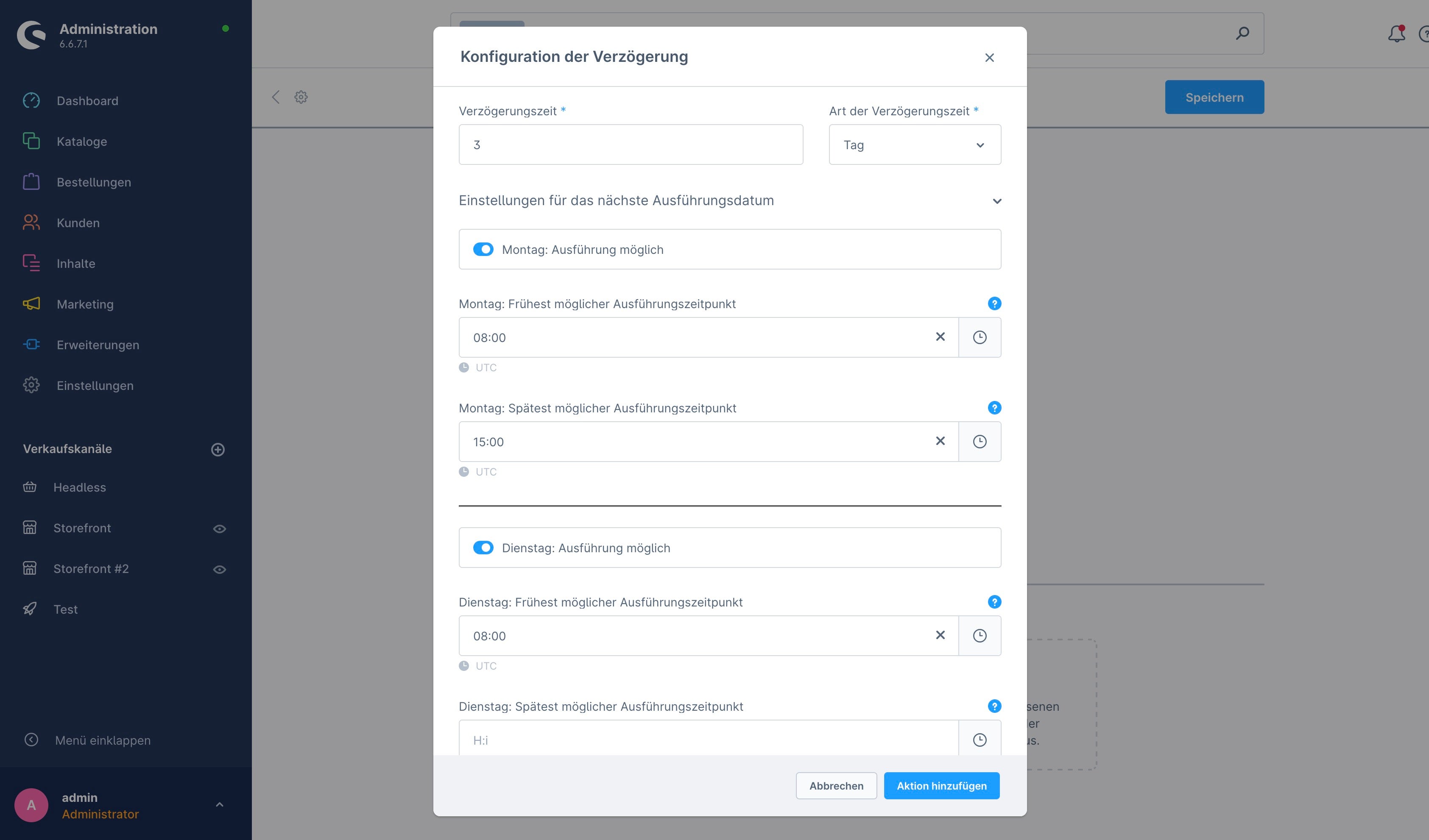Click the clock icon for Montag Frühest
Viewport: 1429px width, 840px height.
click(979, 337)
